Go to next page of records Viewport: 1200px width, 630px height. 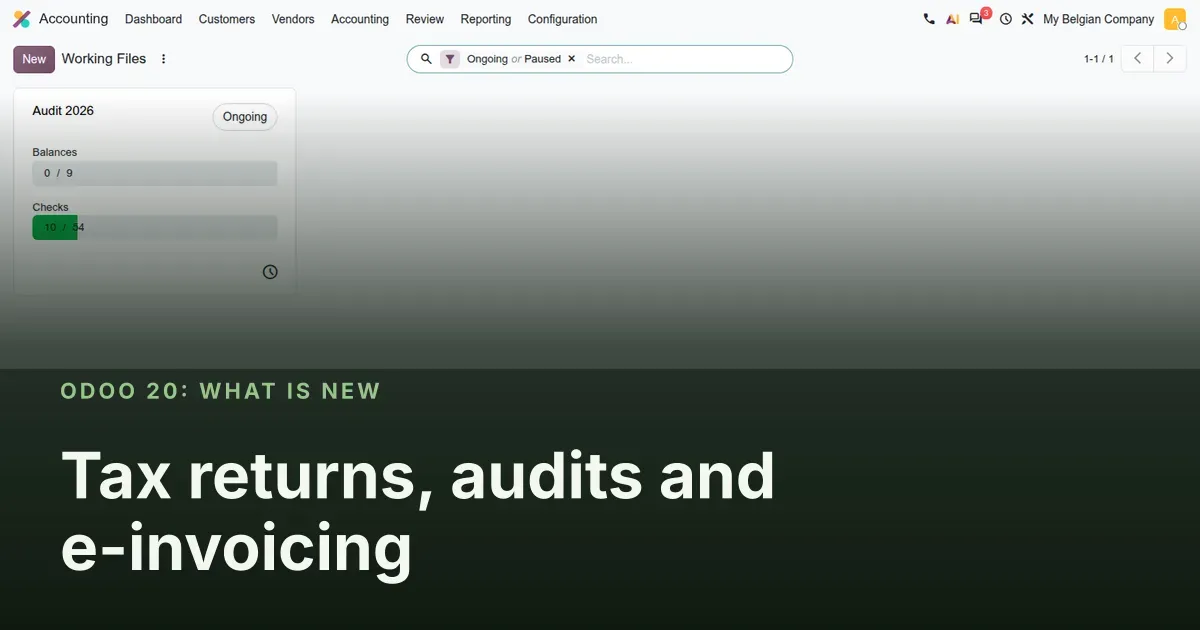[1170, 59]
